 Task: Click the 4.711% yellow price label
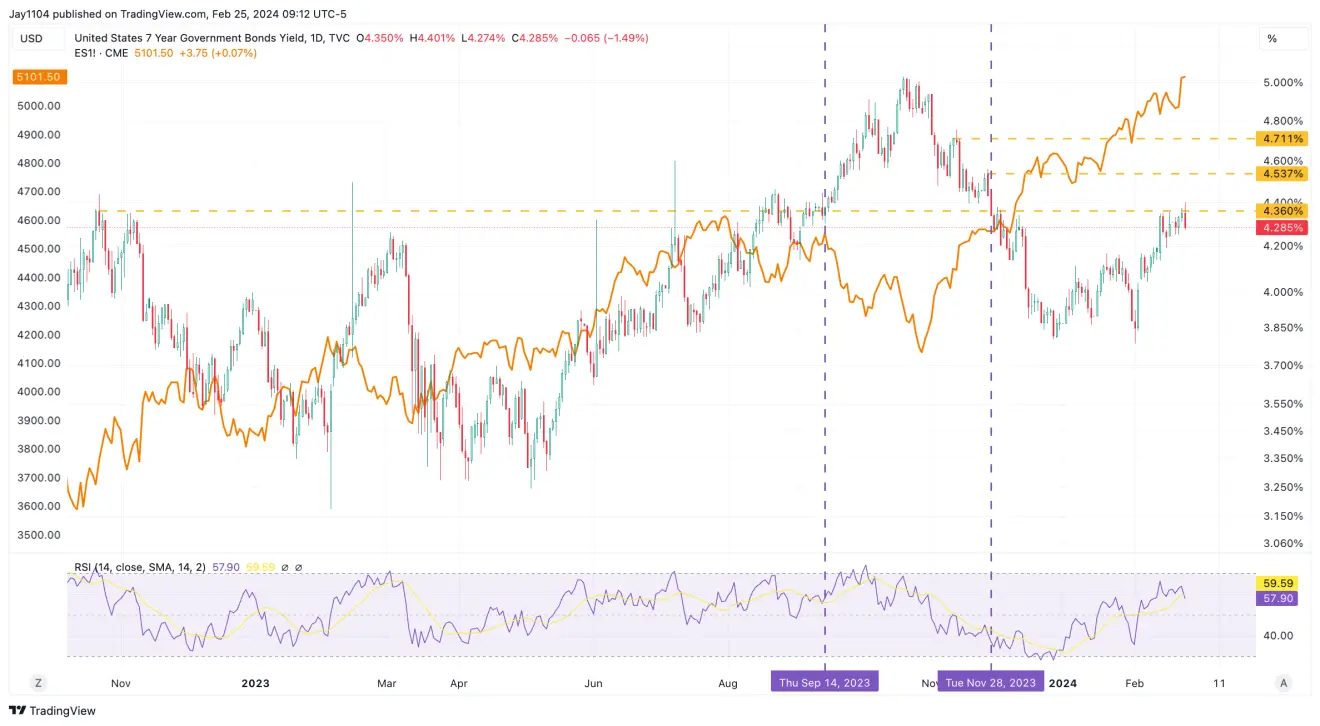click(1282, 138)
